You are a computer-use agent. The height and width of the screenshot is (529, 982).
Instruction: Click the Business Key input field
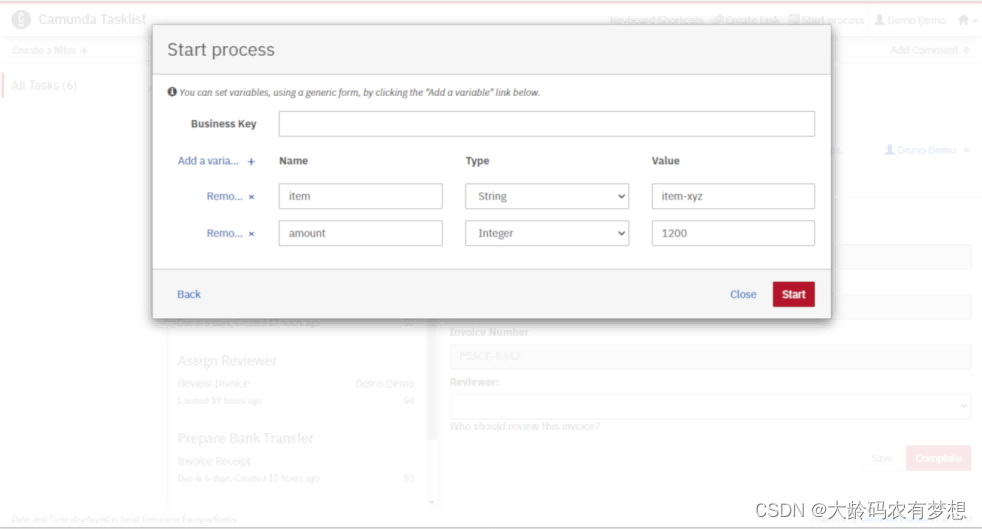(547, 124)
